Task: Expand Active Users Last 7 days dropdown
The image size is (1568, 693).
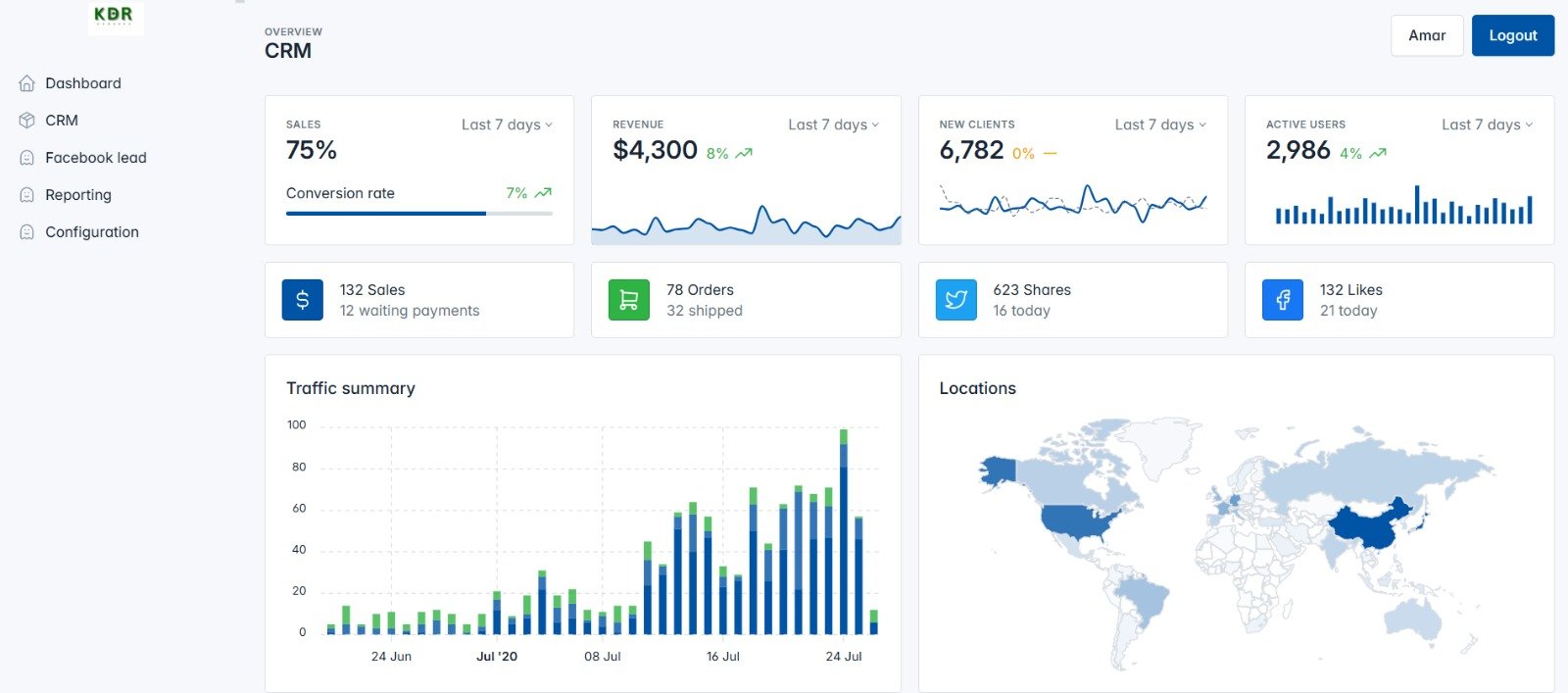Action: (1487, 124)
